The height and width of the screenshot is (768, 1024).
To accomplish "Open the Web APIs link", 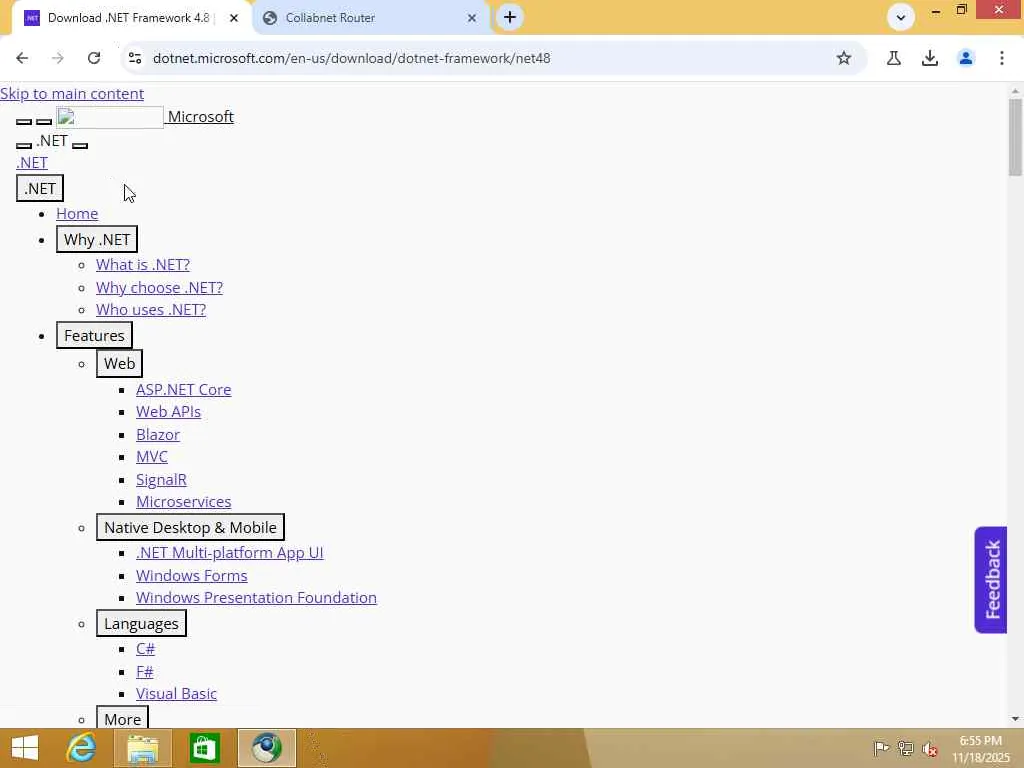I will point(168,412).
